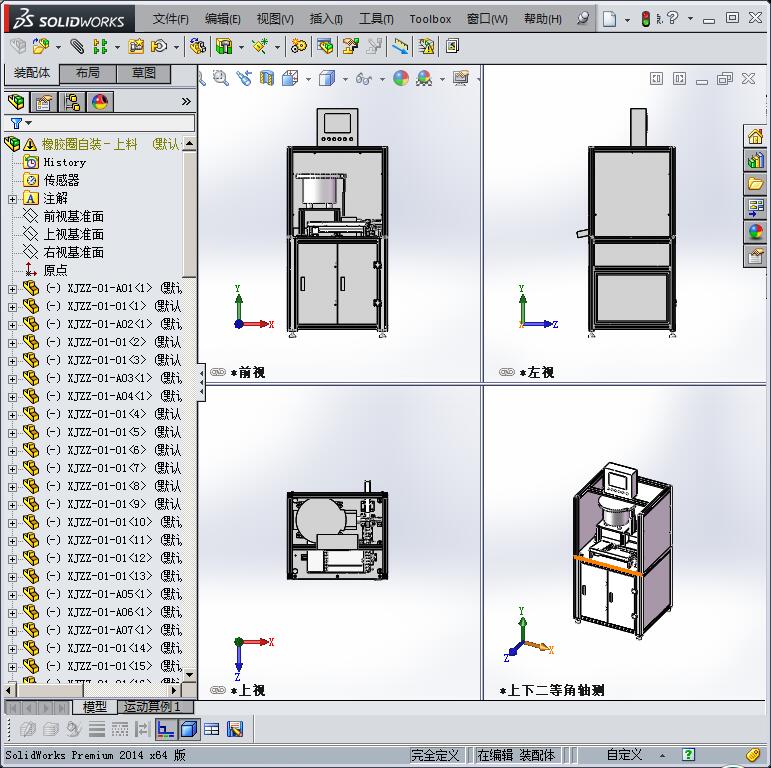
Task: Toggle link icon beside *左视 label
Action: tap(507, 372)
